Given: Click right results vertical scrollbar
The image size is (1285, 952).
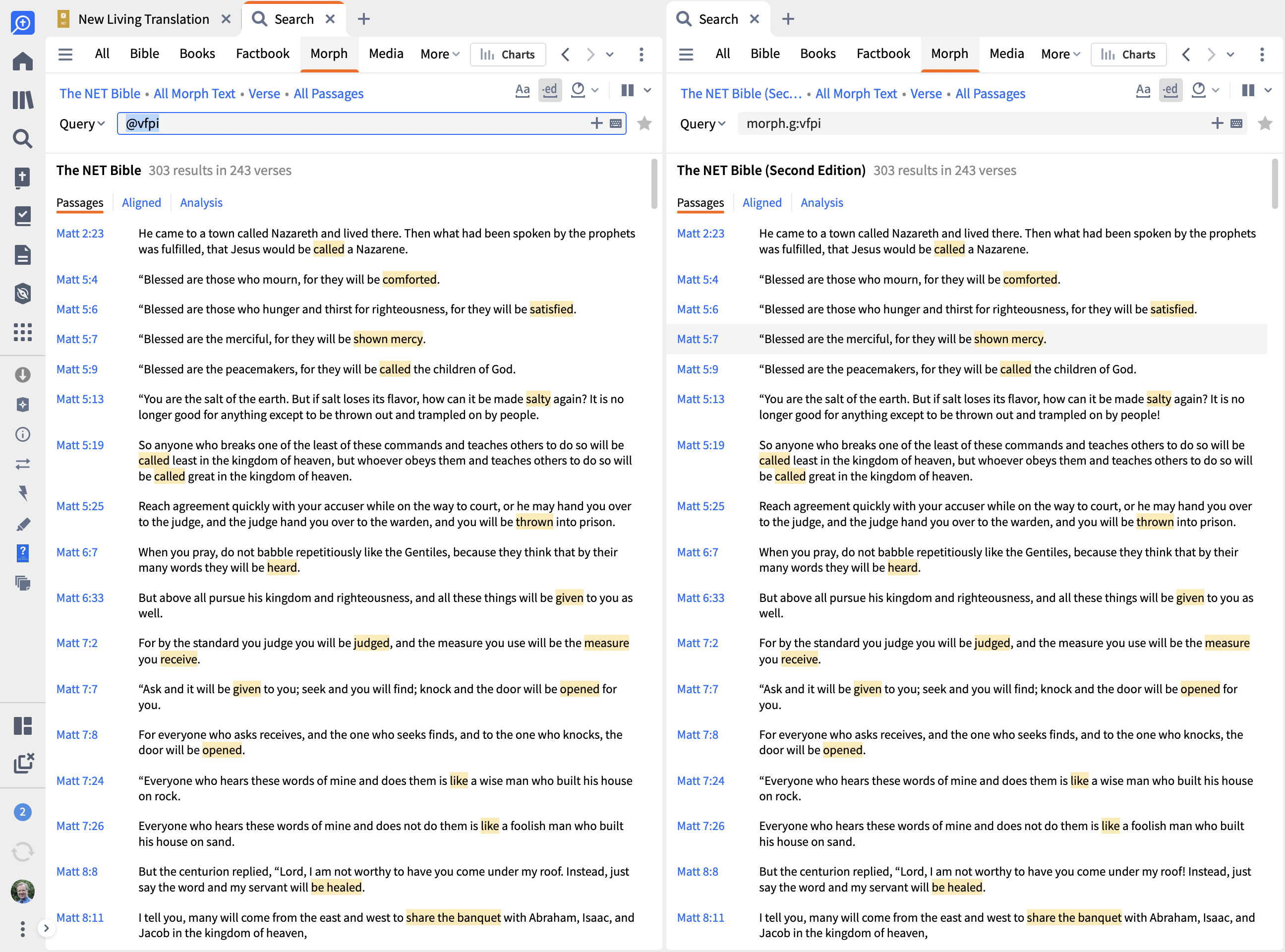Looking at the screenshot, I should 1275,183.
